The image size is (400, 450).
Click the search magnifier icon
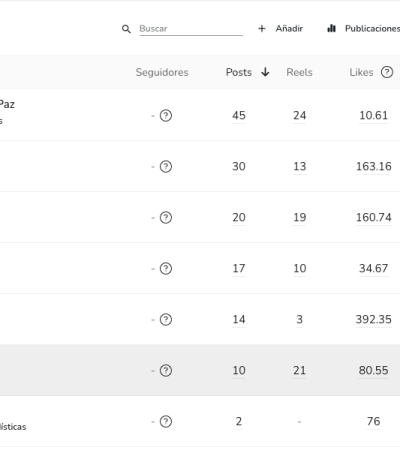(x=126, y=29)
